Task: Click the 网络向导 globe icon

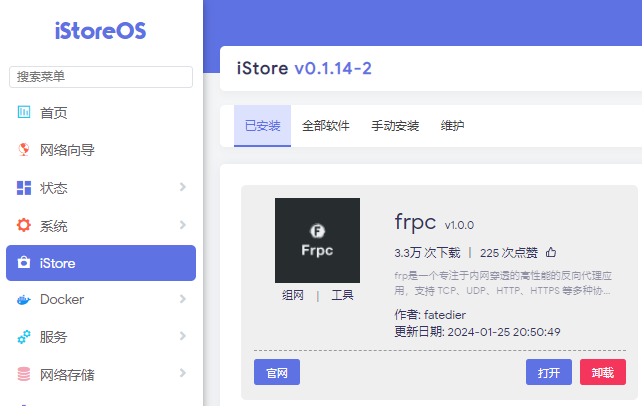Action: [x=24, y=149]
